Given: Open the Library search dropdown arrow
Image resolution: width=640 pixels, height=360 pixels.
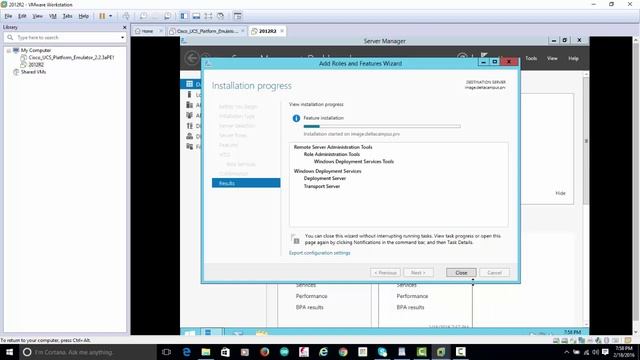Looking at the screenshot, I should click(122, 38).
